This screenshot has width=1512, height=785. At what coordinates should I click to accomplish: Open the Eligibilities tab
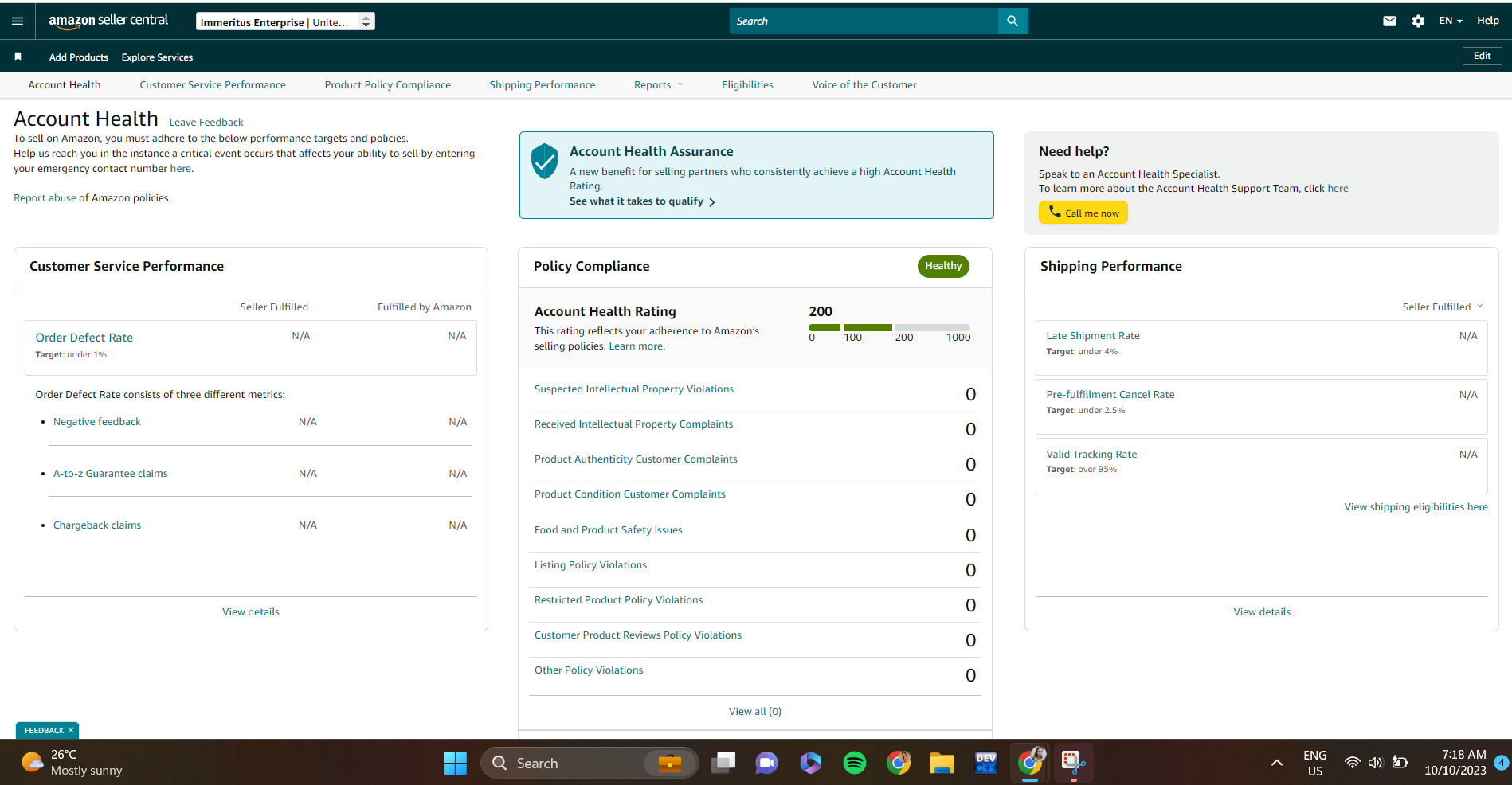(747, 85)
